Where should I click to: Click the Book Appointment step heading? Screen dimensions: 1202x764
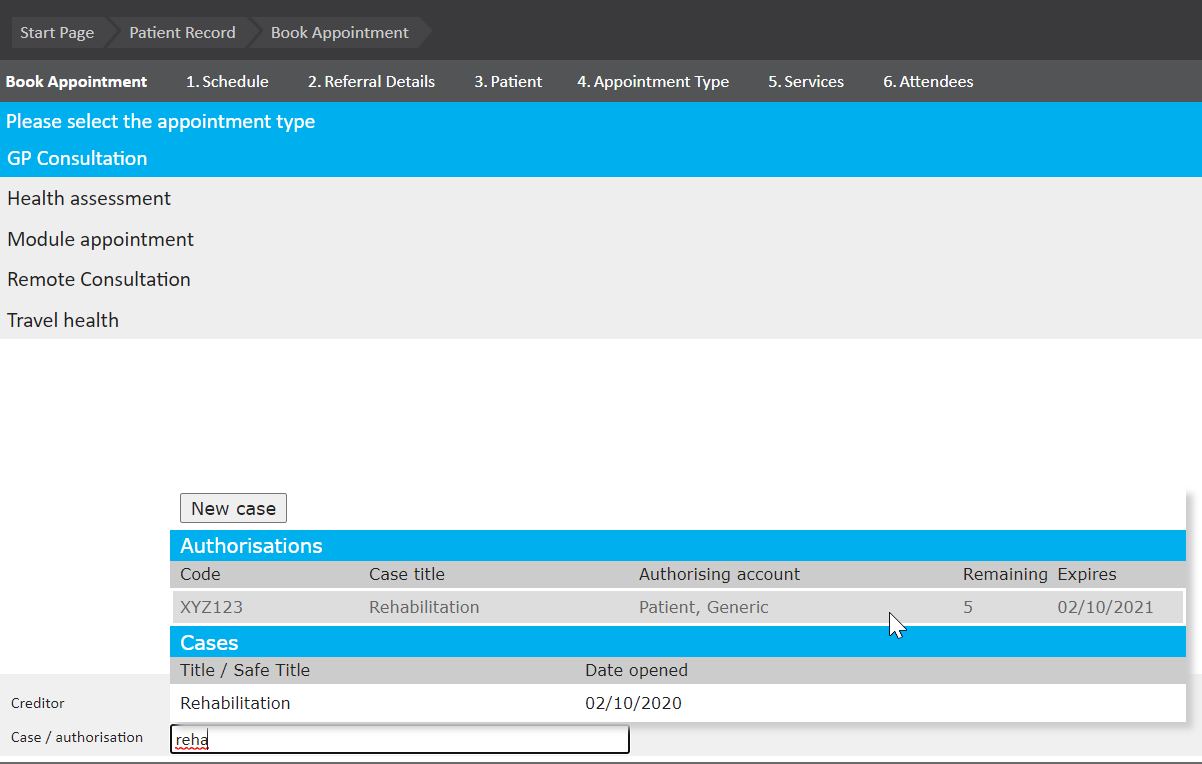[76, 82]
